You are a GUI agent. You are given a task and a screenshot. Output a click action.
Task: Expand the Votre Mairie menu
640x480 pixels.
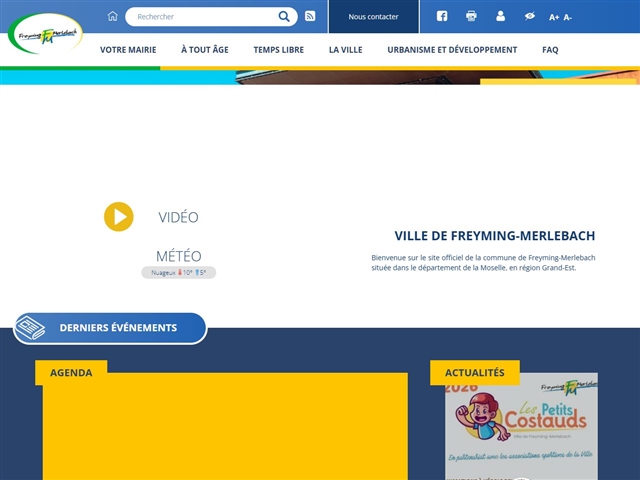coord(128,49)
